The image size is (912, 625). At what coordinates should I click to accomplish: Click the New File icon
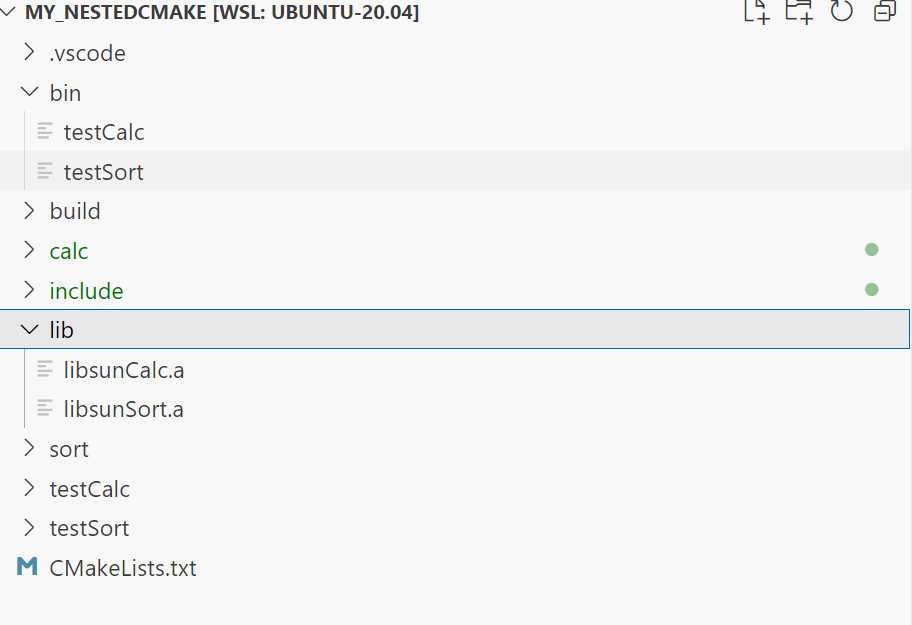click(x=756, y=12)
